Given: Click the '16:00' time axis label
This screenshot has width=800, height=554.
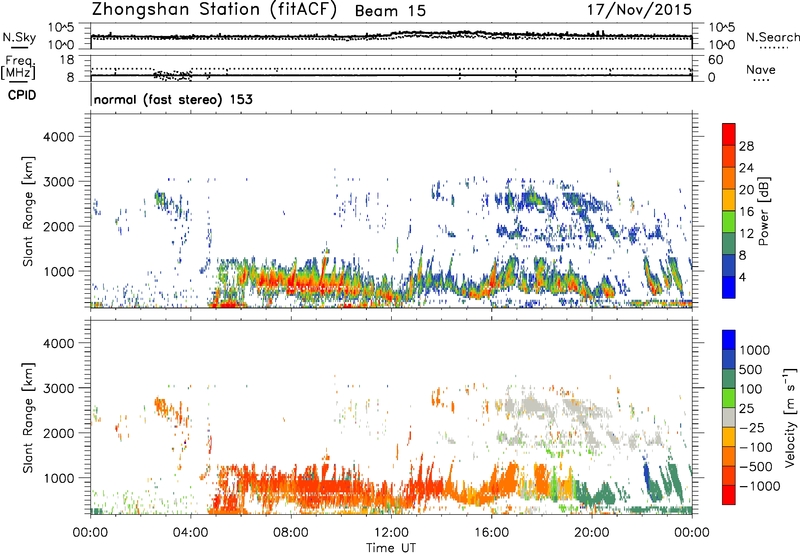Looking at the screenshot, I should (x=491, y=533).
